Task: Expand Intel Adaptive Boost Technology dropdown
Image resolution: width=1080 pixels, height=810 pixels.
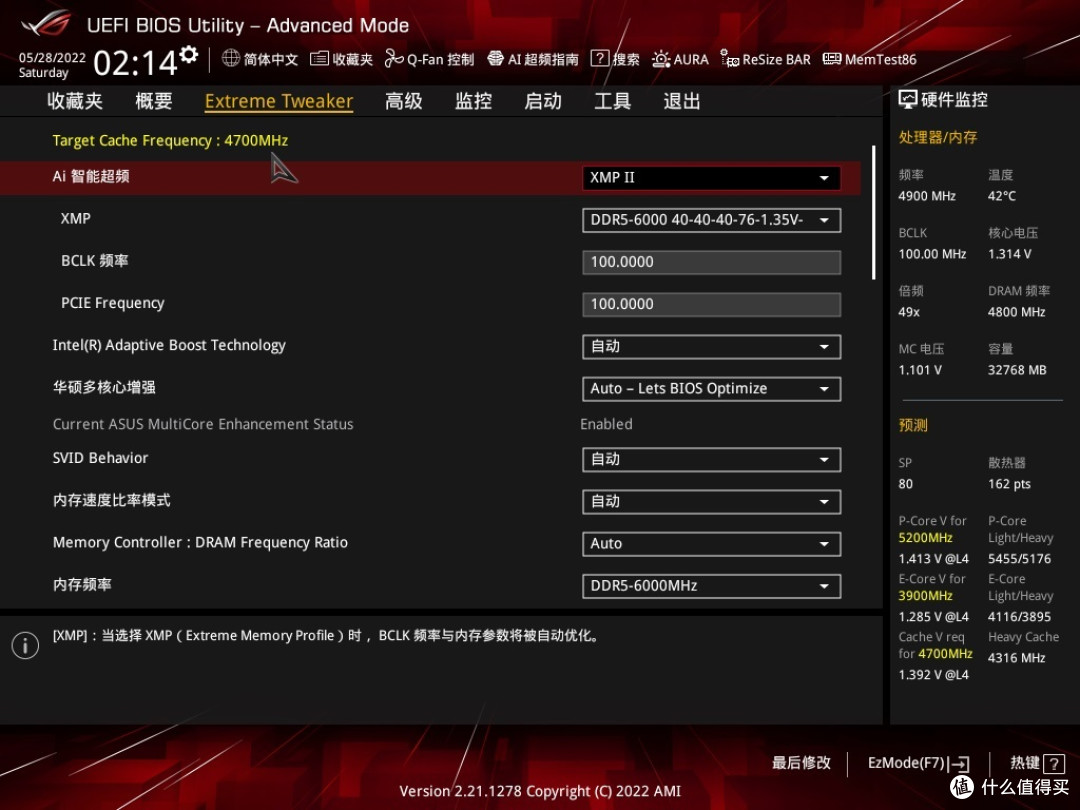Action: click(711, 347)
